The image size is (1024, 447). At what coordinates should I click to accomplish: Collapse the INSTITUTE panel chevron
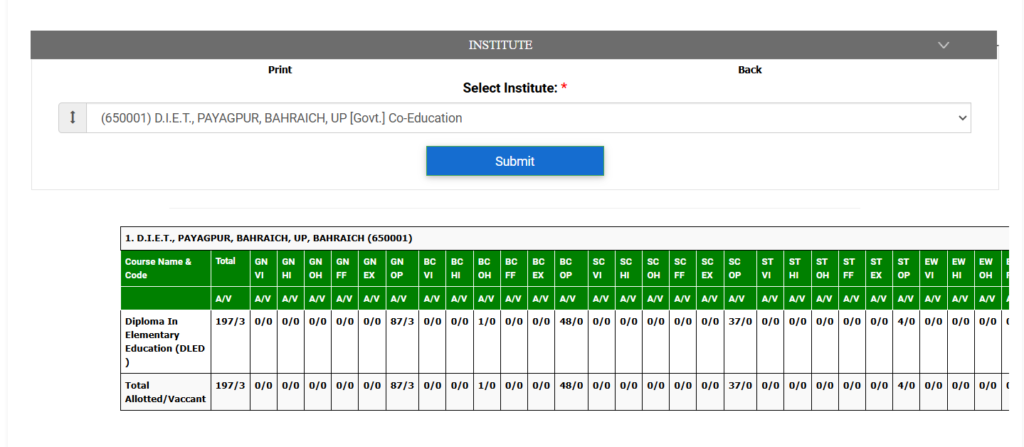coord(942,45)
